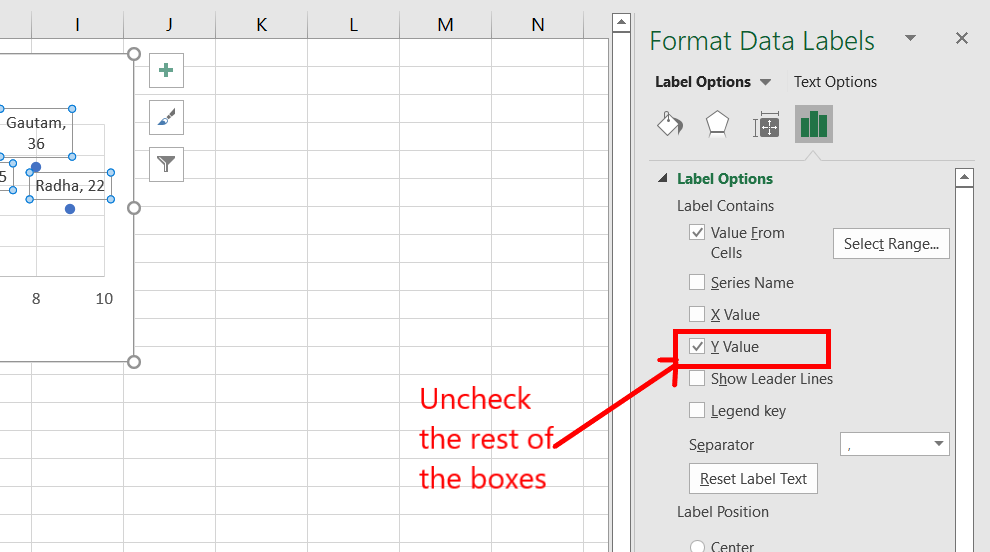Enable Show Leader Lines checkbox
990x552 pixels.
pyautogui.click(x=697, y=378)
